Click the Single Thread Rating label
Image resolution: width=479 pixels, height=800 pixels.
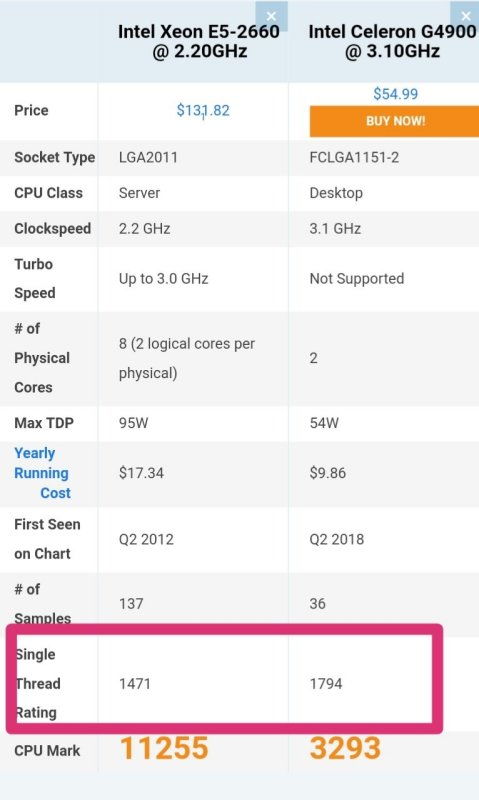37,683
